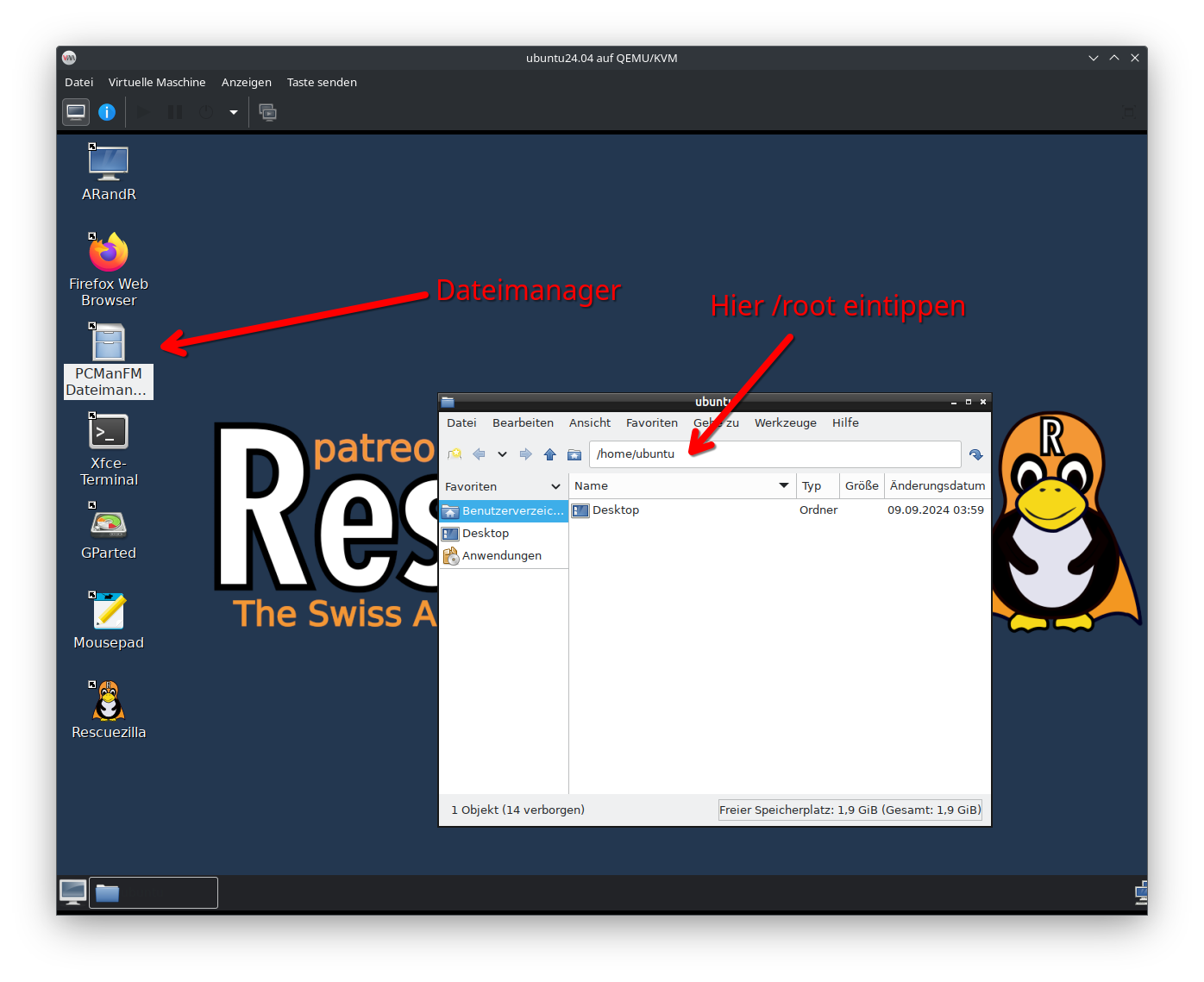This screenshot has height=982, width=1204.
Task: Click virt-manager logo in title bar
Action: tap(69, 58)
